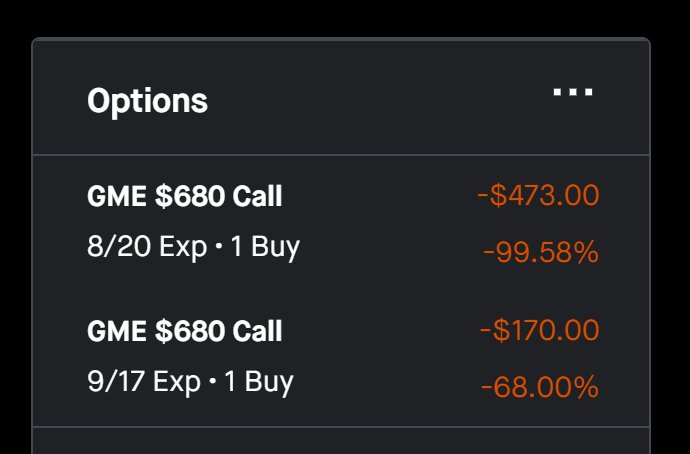Click the -99.58% return figure
The image size is (690, 454).
click(541, 253)
